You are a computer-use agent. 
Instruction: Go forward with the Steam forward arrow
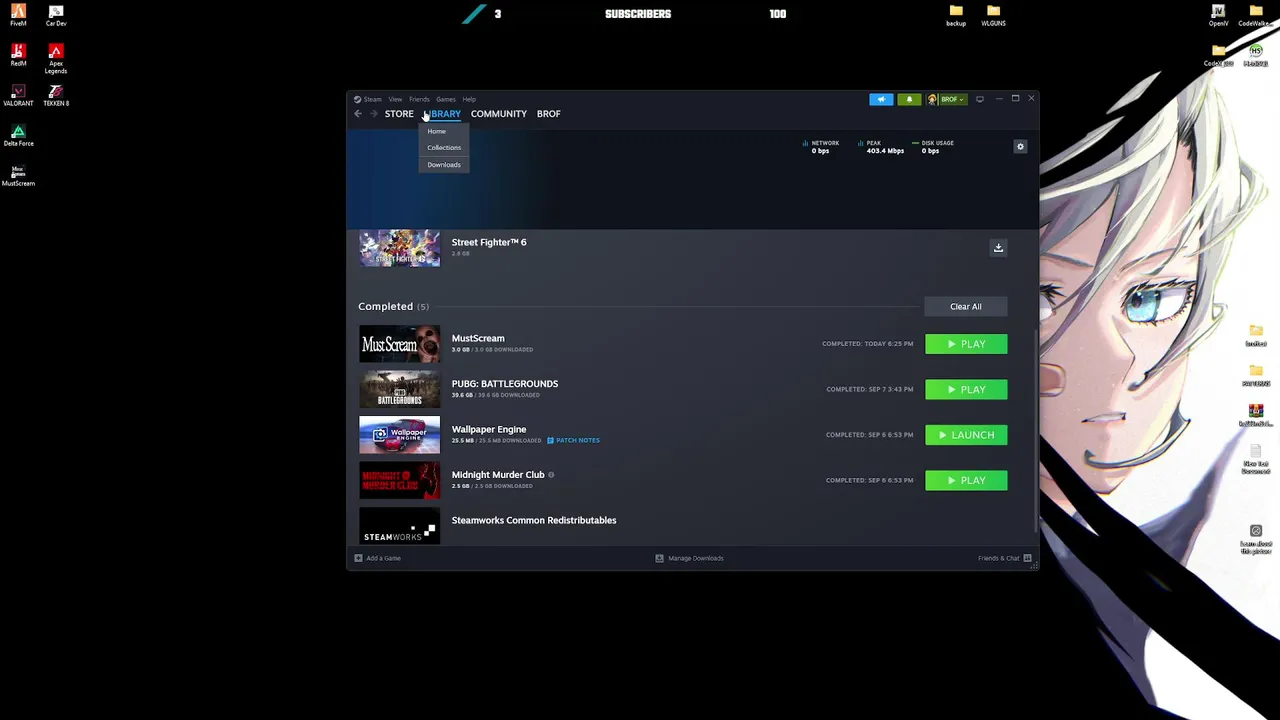[374, 114]
